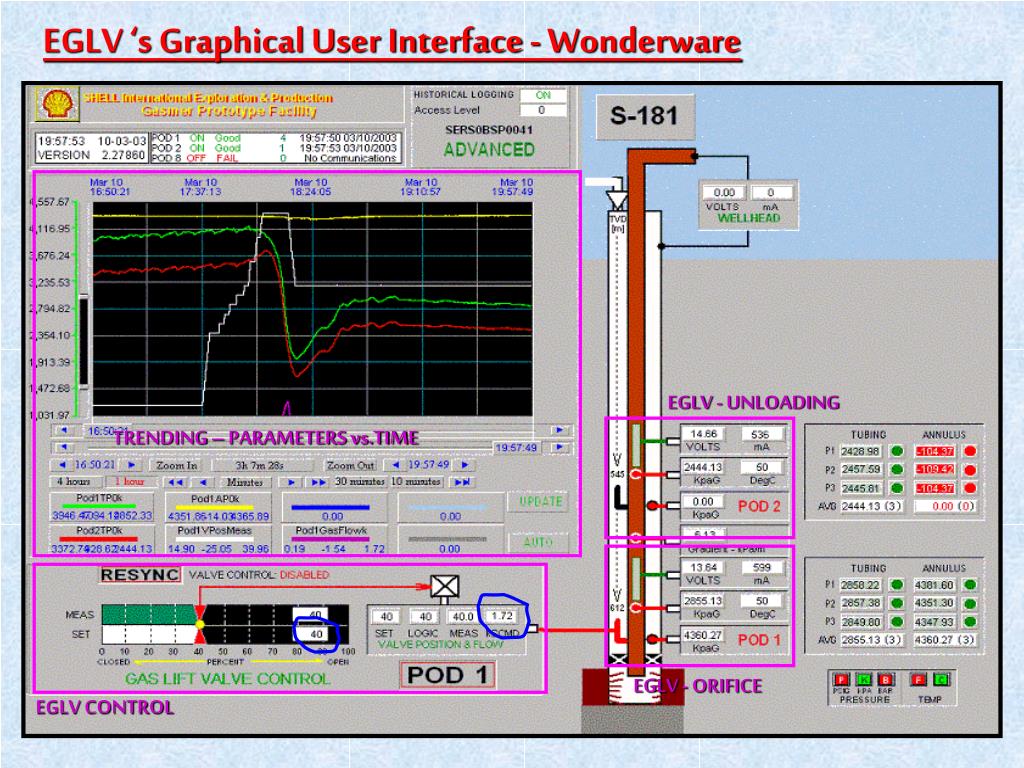Click Pod 2 tubing AVG 2444.13 value

tap(872, 506)
